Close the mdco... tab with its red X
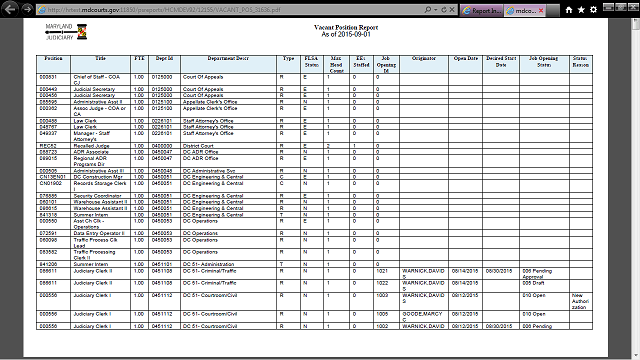The image size is (640, 360). 541,11
